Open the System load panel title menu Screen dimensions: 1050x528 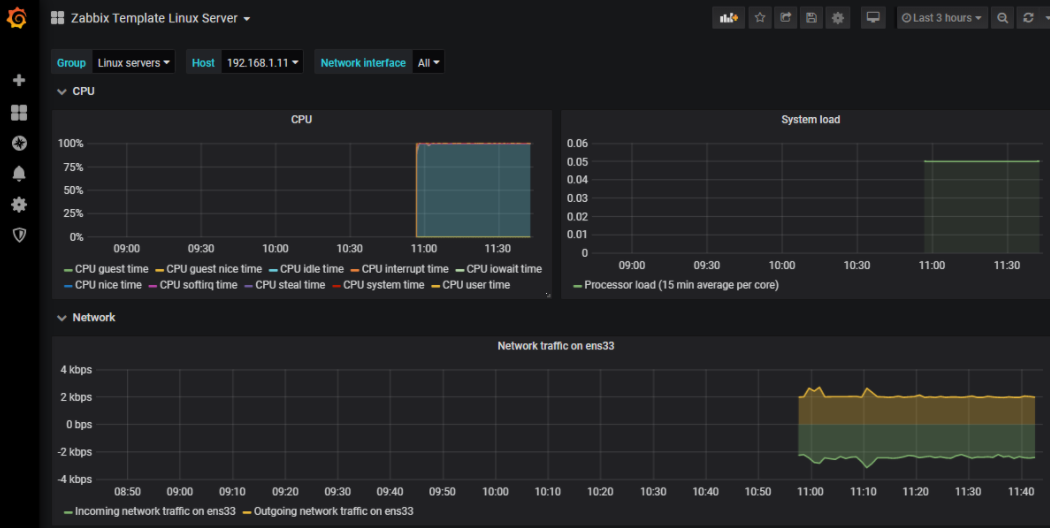pyautogui.click(x=810, y=119)
